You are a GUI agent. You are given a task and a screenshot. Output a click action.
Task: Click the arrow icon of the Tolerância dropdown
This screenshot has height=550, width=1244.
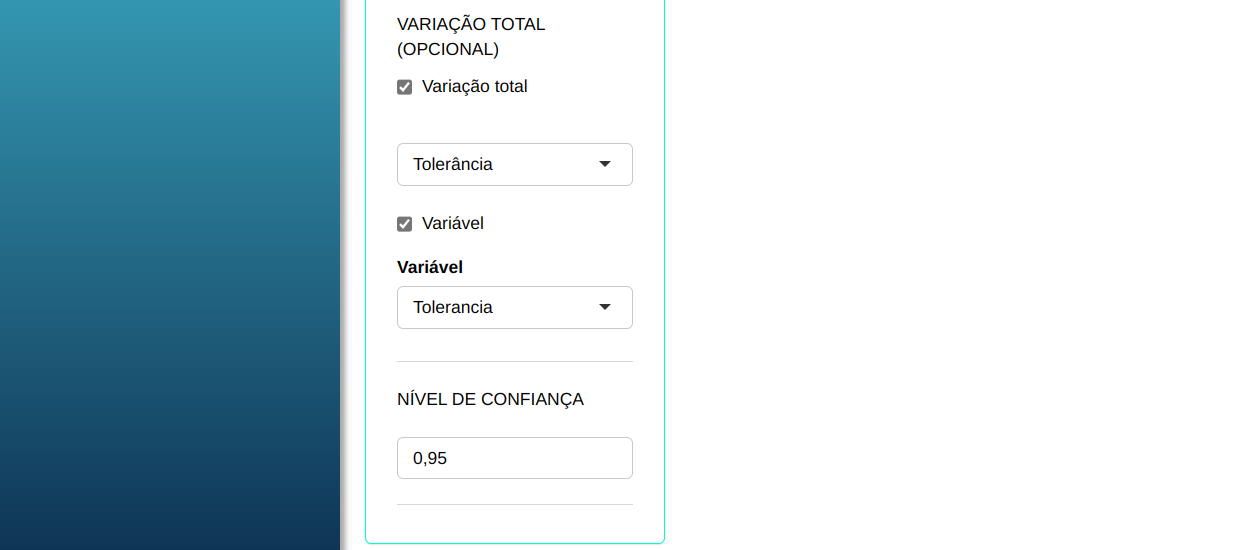605,164
